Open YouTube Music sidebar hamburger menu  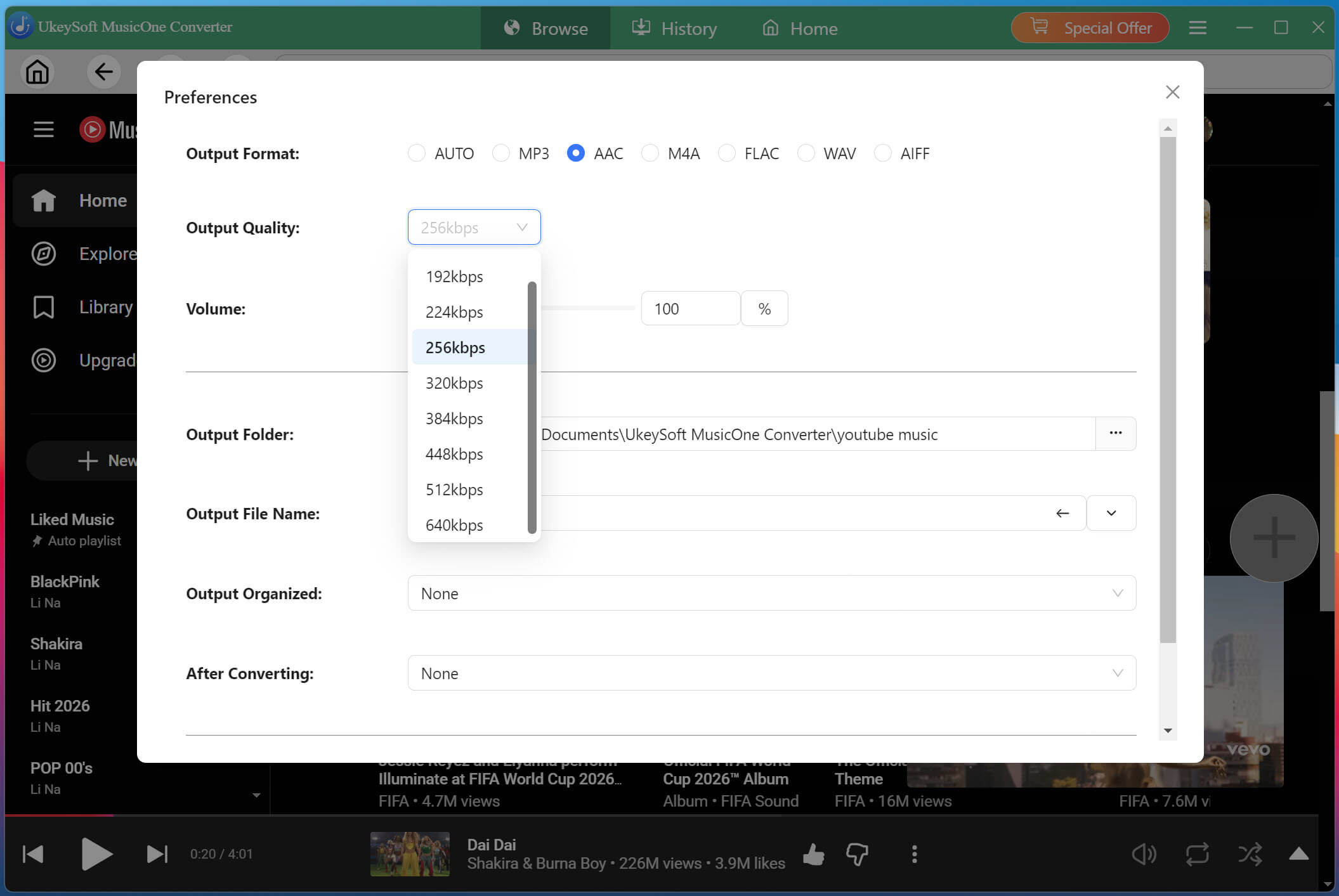click(43, 129)
